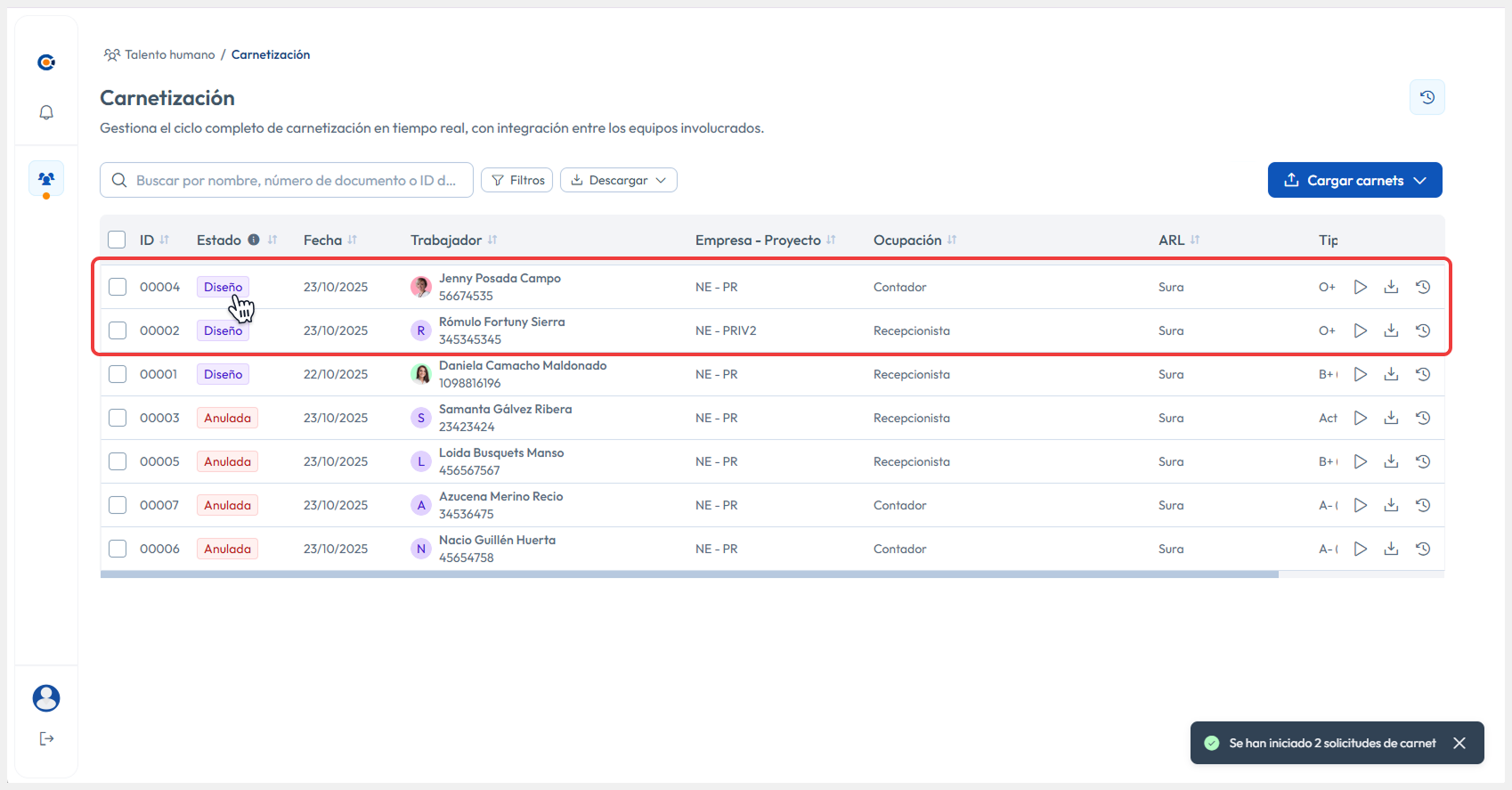The width and height of the screenshot is (1512, 790).
Task: View history for Daniela Camacho Maldonado row
Action: click(x=1423, y=374)
